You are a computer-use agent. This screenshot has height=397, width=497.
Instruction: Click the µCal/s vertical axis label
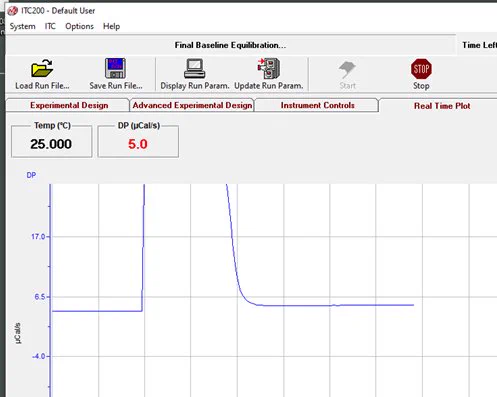(x=18, y=333)
